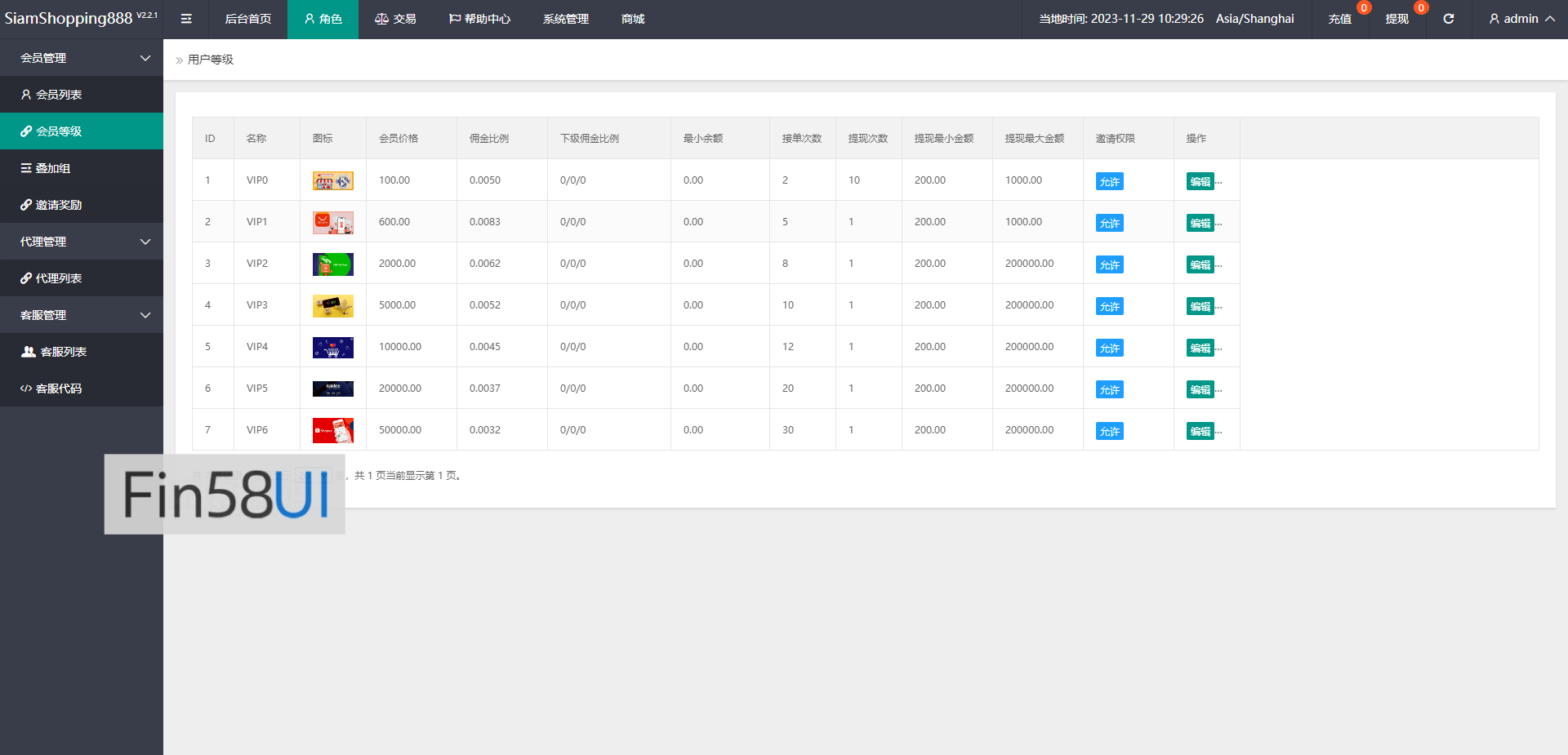This screenshot has height=755, width=1568.
Task: Click the 编辑 button for VIP1
Action: point(1200,224)
